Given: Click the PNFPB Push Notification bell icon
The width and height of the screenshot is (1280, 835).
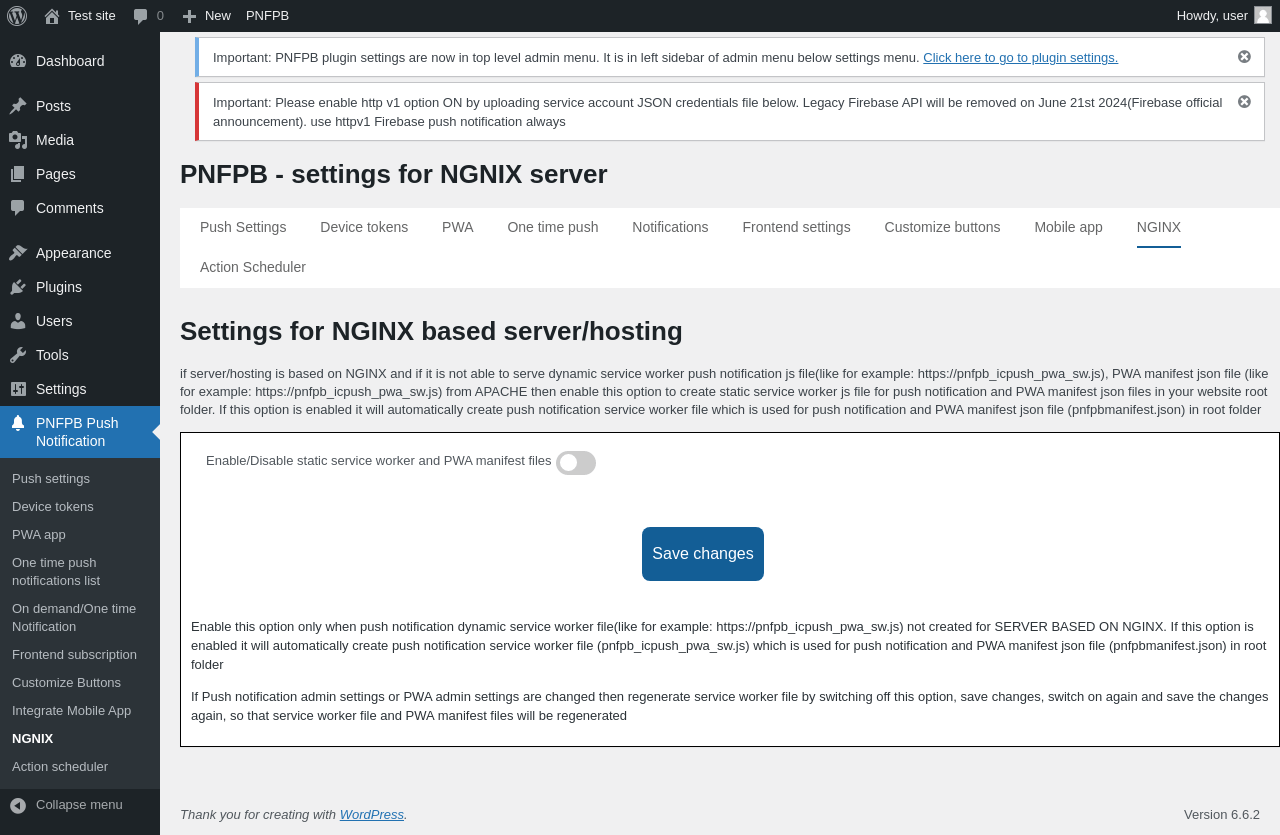Looking at the screenshot, I should (x=18, y=423).
